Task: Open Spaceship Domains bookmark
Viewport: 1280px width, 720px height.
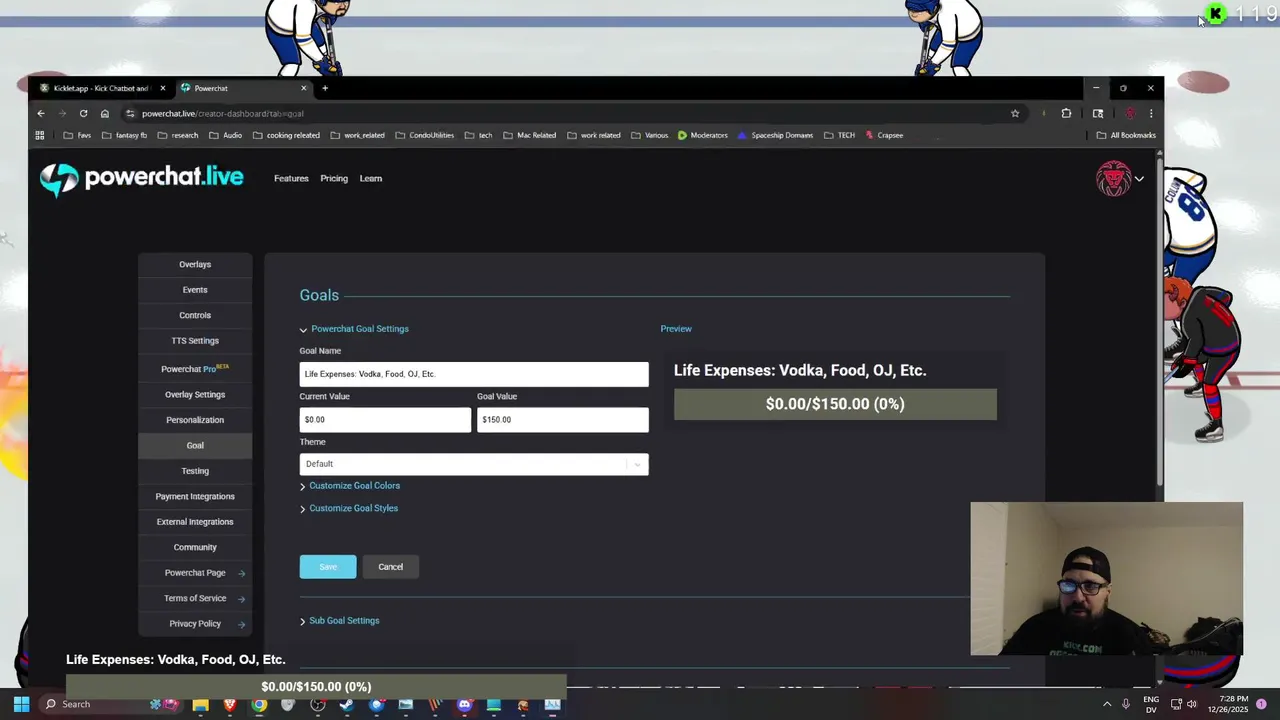Action: click(775, 135)
